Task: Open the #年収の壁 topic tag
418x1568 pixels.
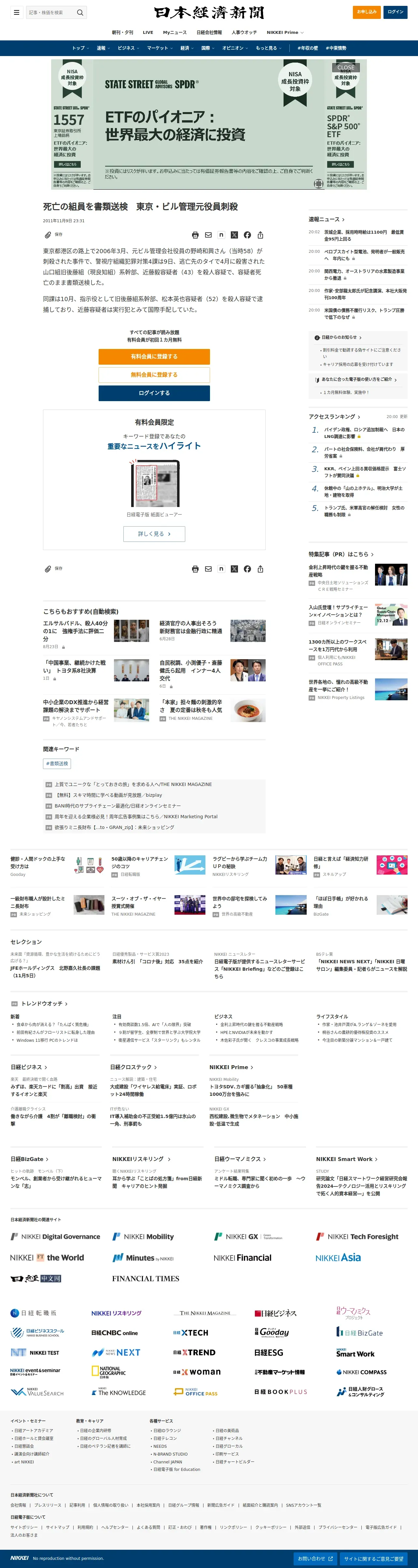Action: [307, 48]
